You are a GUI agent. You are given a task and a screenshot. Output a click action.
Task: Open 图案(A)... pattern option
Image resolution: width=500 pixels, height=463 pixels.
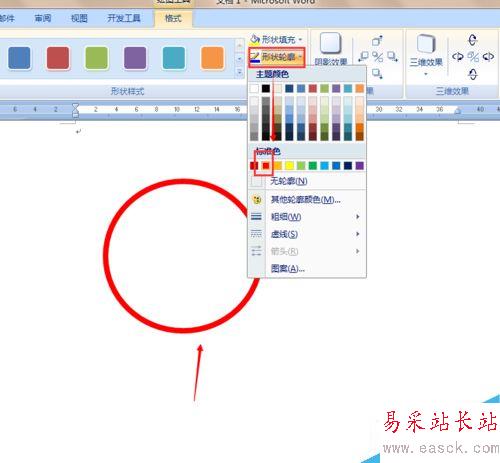(x=307, y=268)
